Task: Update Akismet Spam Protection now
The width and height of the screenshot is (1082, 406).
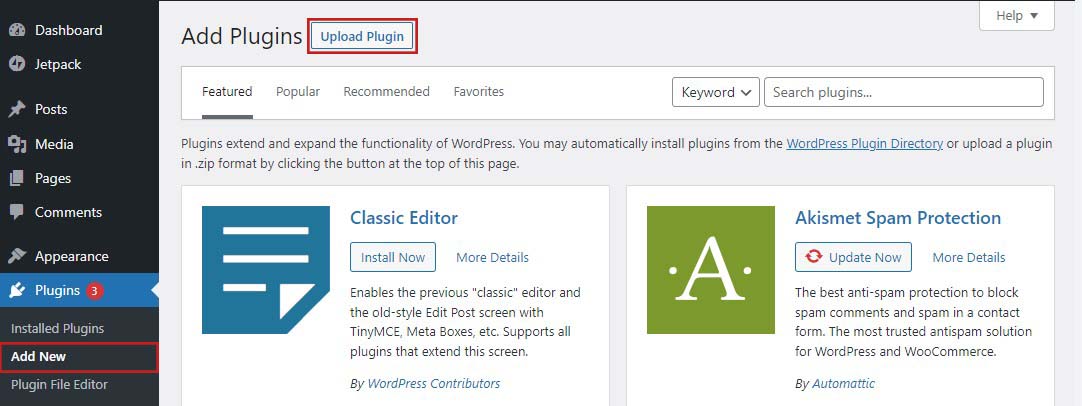Action: [853, 257]
